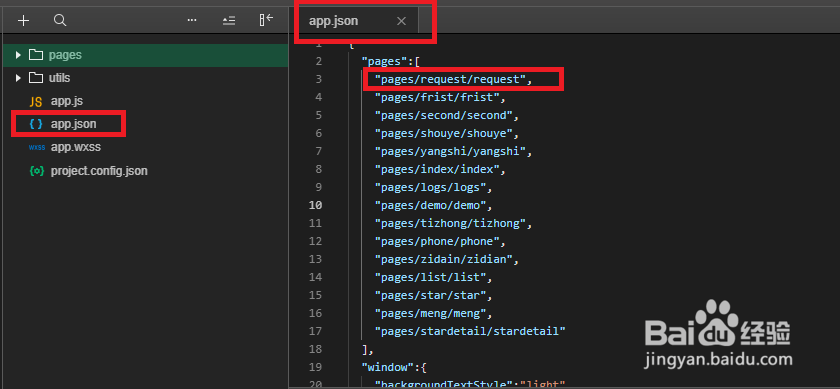Click the green config icon of project.config.json
840x389 pixels.
coord(36,171)
